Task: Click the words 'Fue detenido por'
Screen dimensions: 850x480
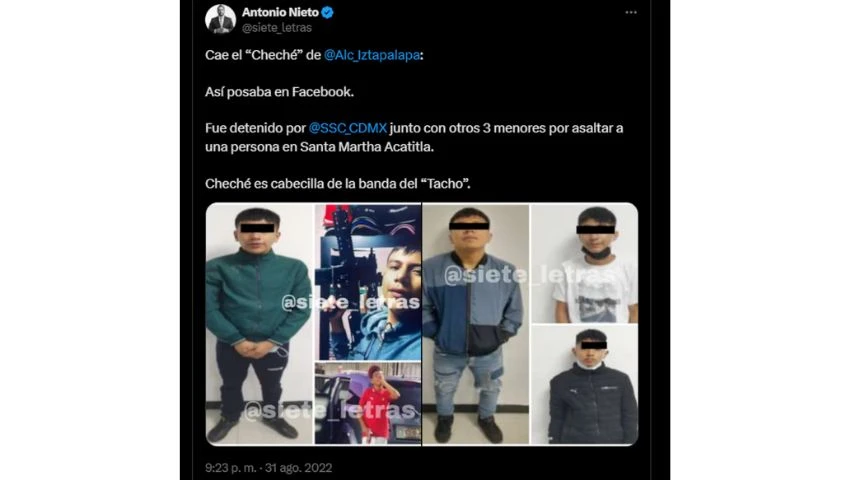Action: click(255, 128)
